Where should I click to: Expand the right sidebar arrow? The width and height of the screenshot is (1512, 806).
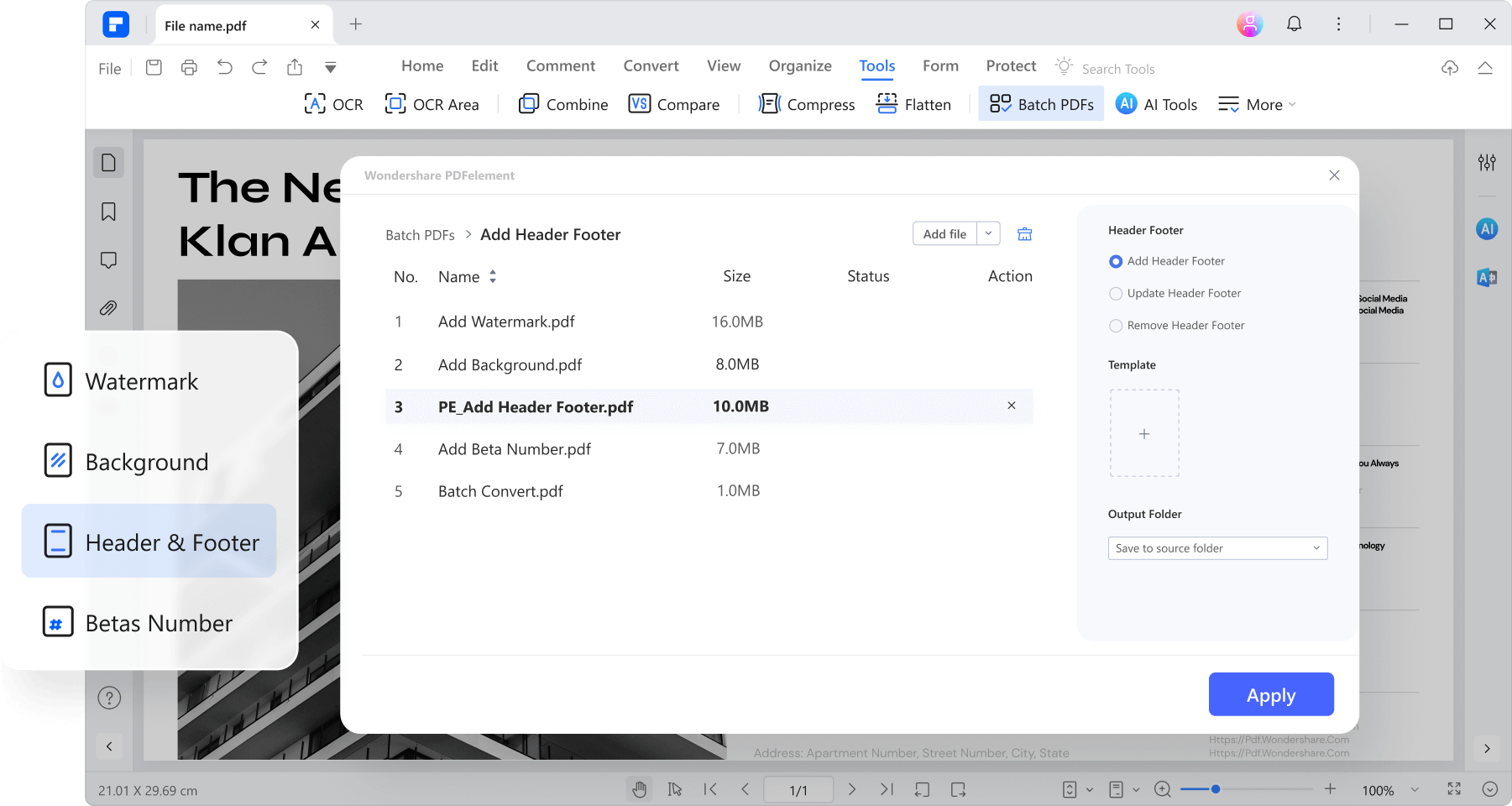tap(1487, 748)
